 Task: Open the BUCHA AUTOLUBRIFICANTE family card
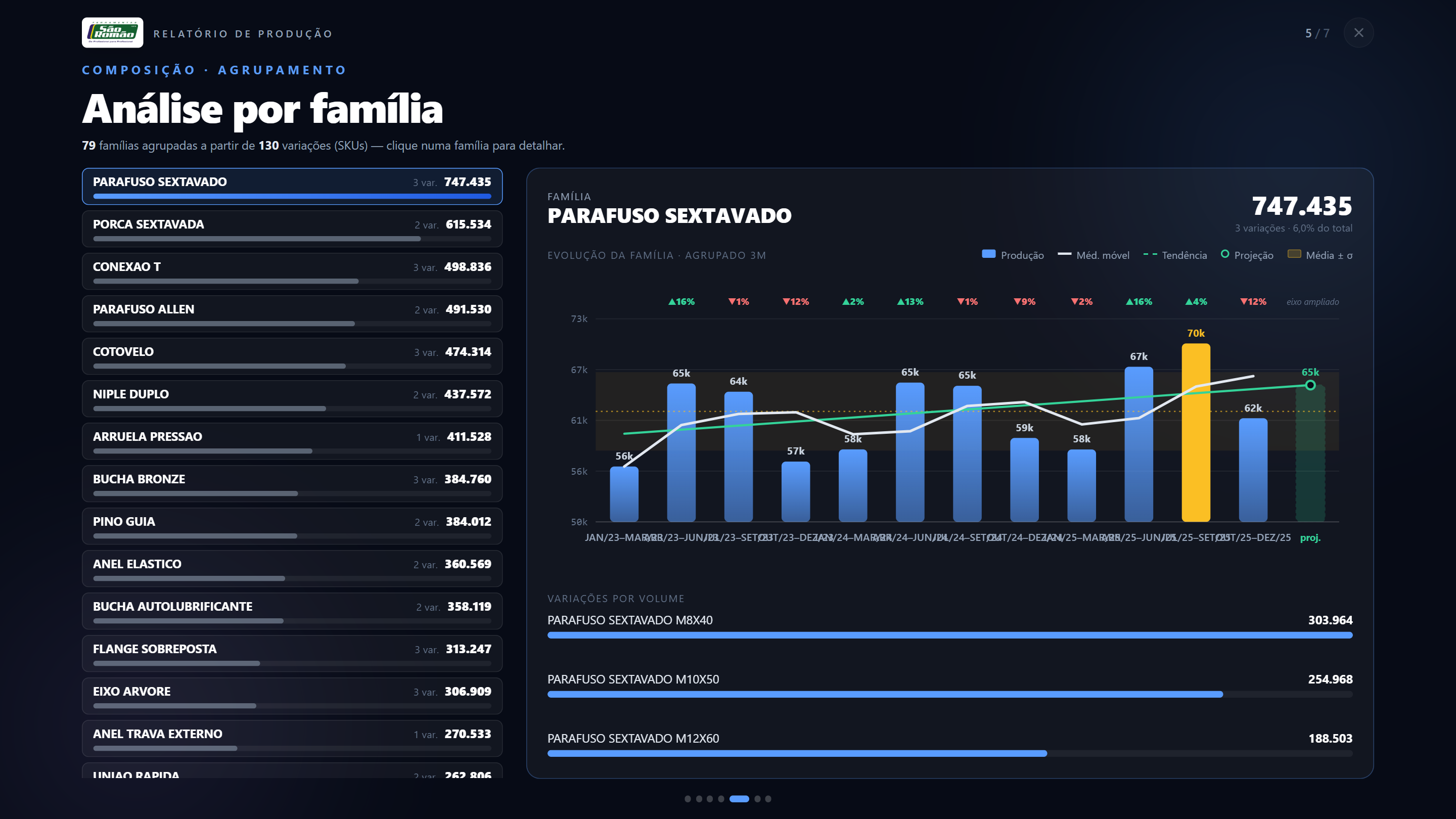[292, 610]
